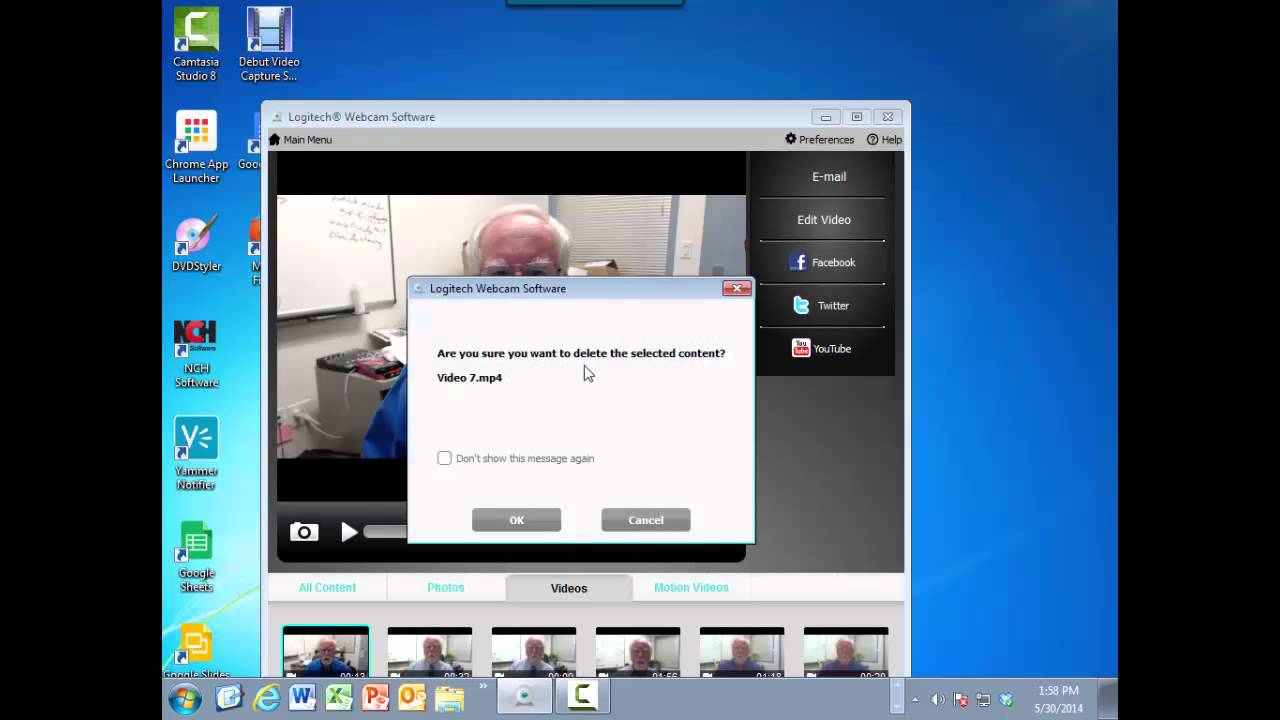
Task: Launch Internet Explorer from the taskbar
Action: coord(267,698)
